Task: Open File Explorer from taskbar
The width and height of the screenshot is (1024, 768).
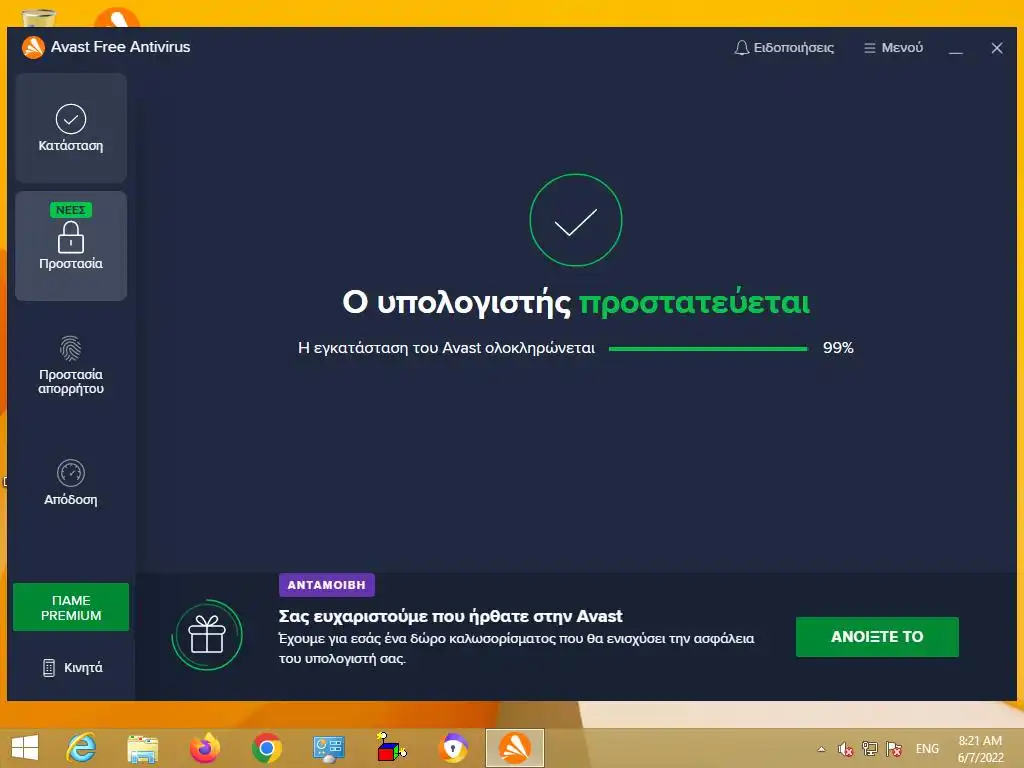Action: tap(143, 748)
